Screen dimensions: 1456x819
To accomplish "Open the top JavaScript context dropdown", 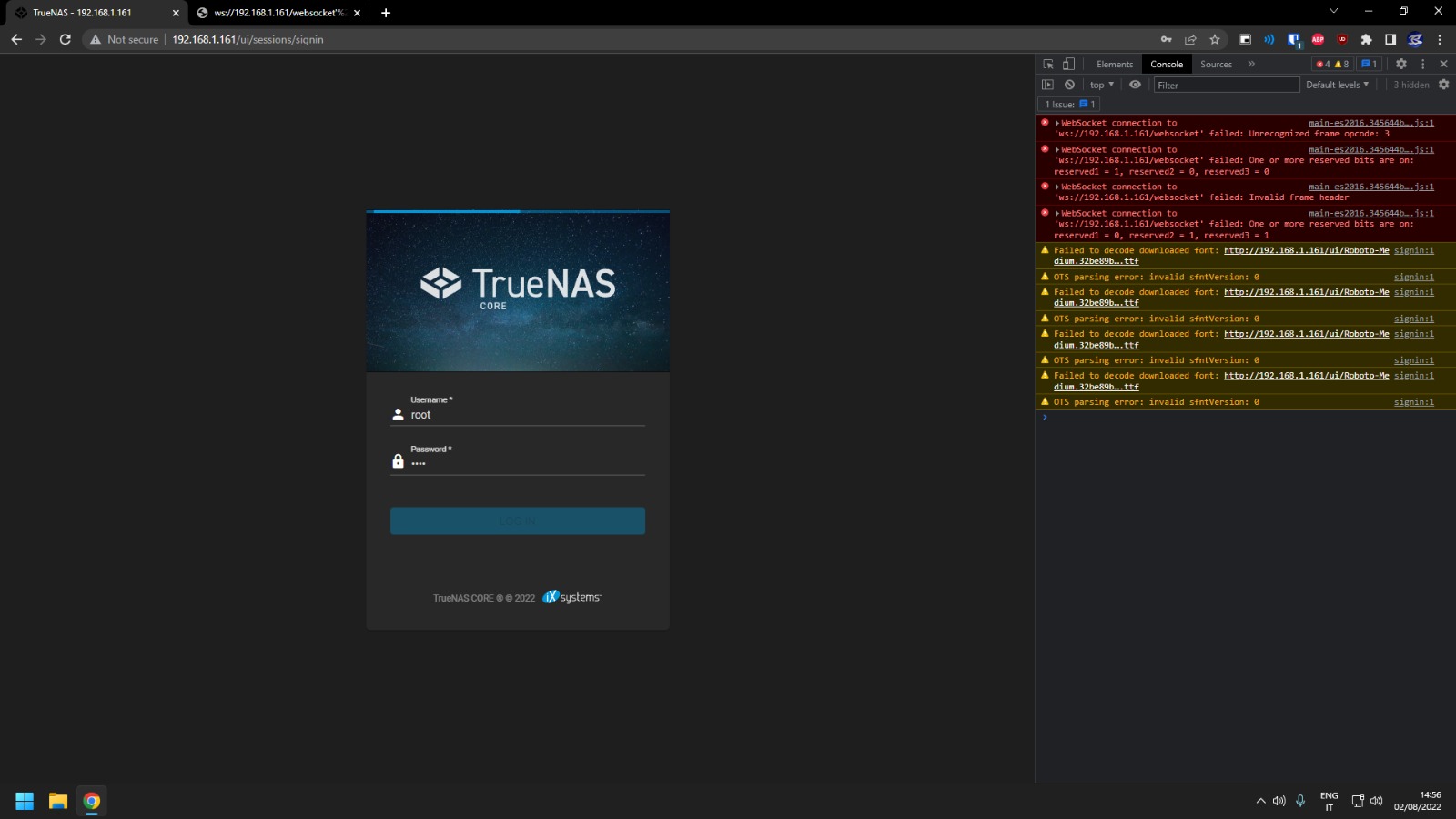I will (1101, 85).
